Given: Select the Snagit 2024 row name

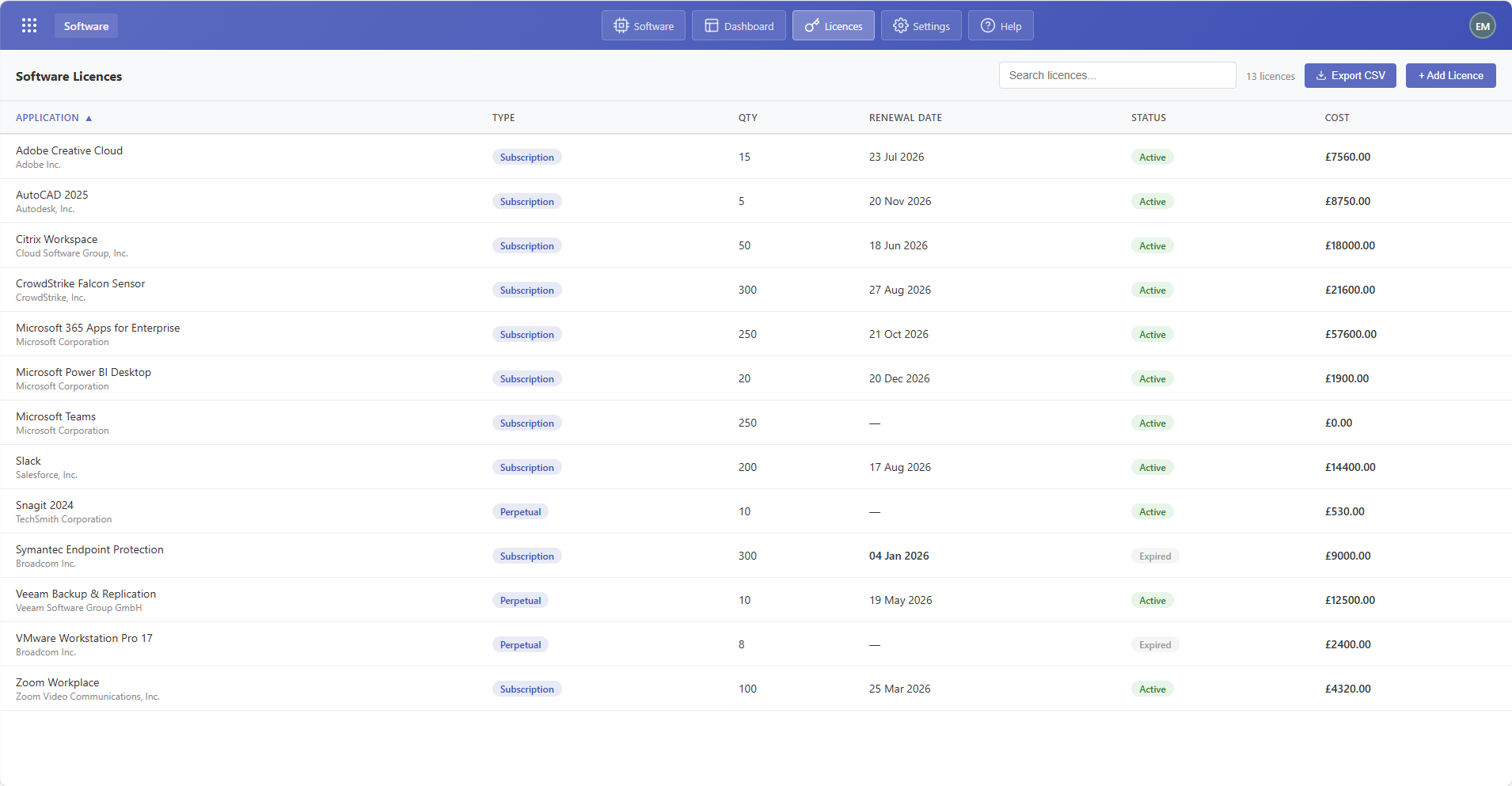Looking at the screenshot, I should click(x=44, y=505).
